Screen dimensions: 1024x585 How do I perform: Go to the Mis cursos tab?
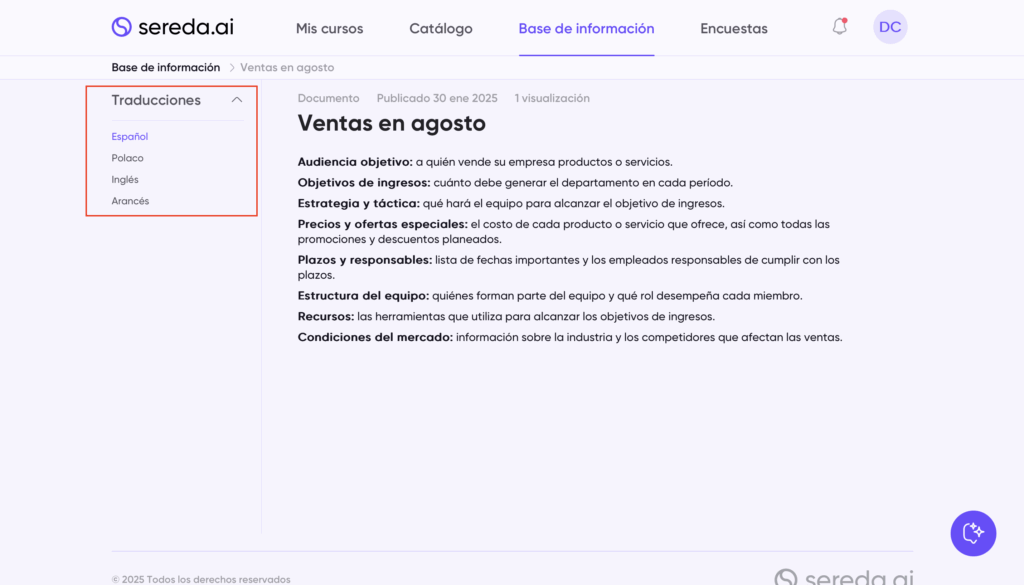pyautogui.click(x=329, y=29)
